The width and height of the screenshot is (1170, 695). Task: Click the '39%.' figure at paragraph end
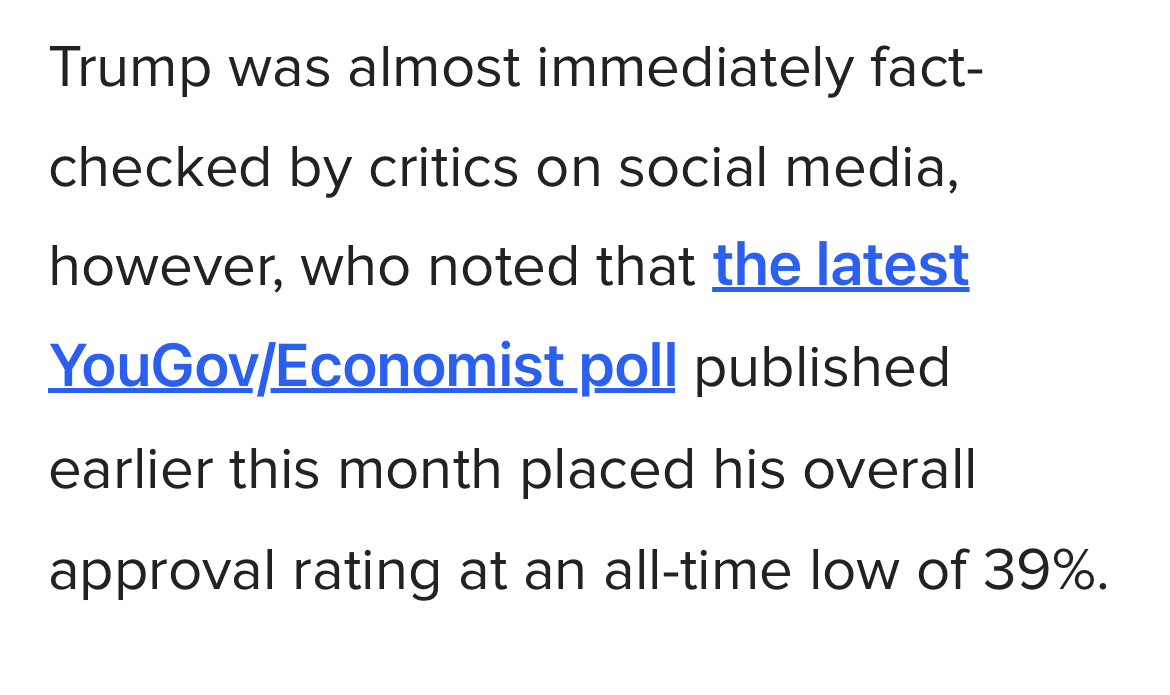[1046, 569]
